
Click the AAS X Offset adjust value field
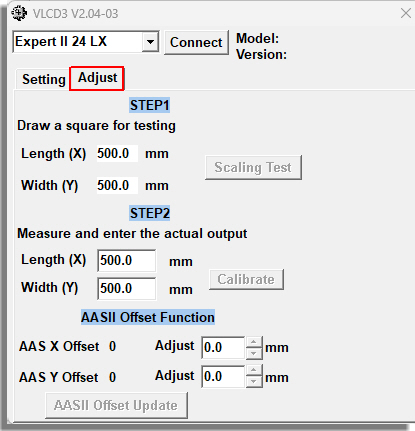pos(223,348)
